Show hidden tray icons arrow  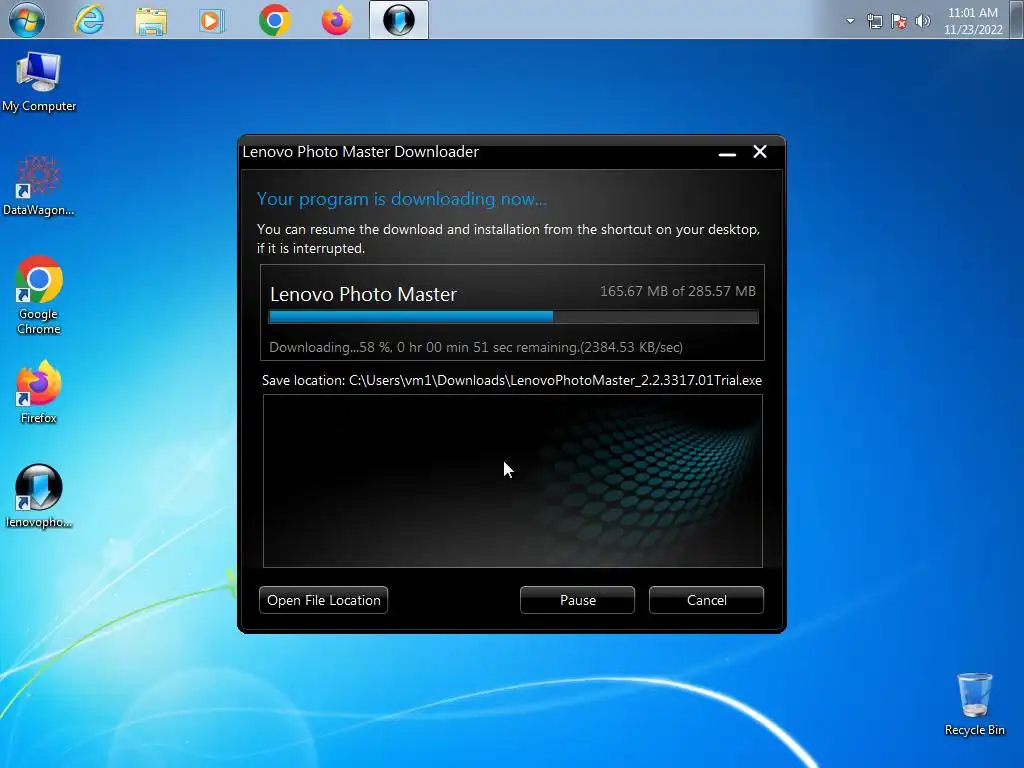(x=850, y=21)
